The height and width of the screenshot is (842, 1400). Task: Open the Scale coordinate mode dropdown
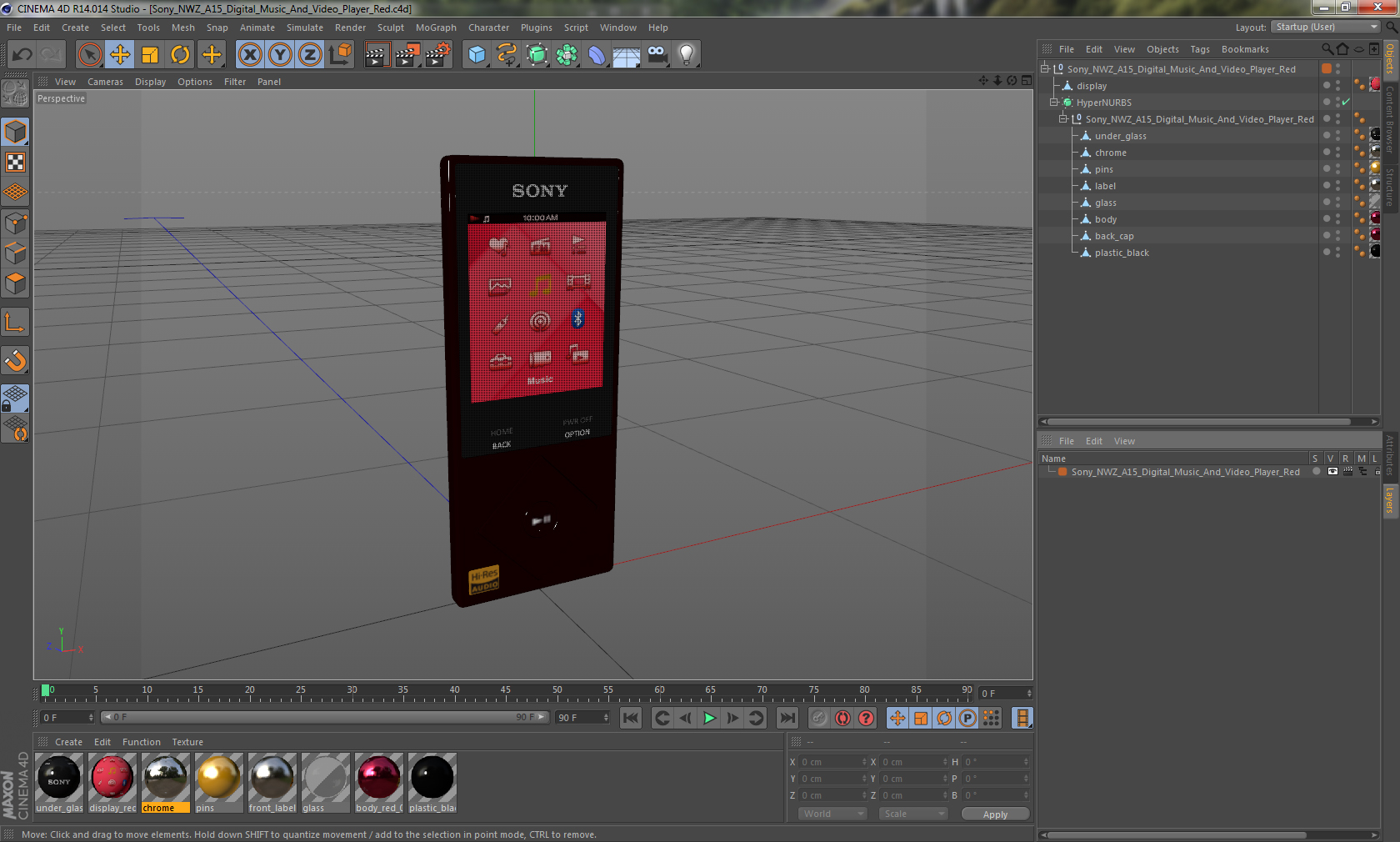913,814
